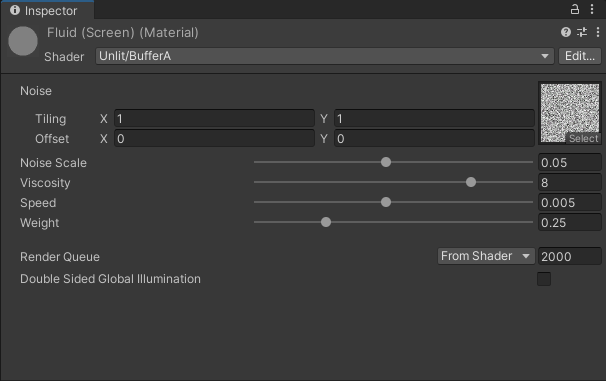
Task: Open the material component context menu
Action: pos(598,32)
